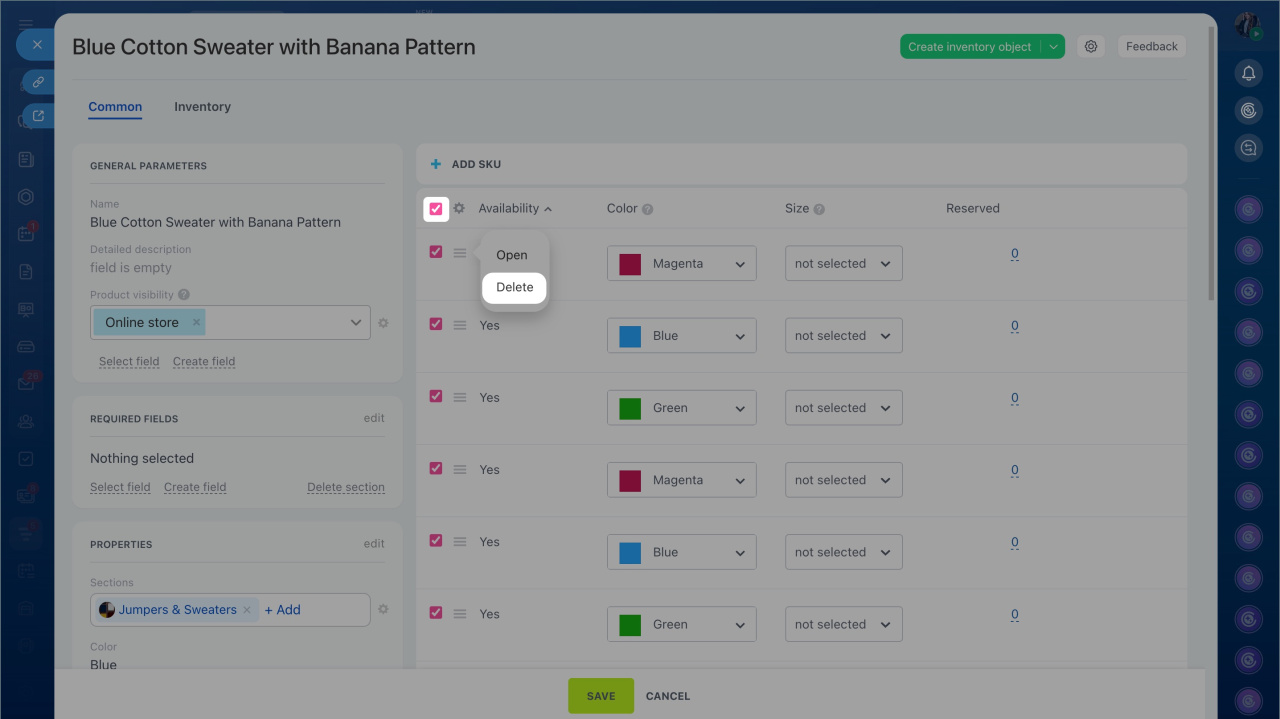1280x719 pixels.
Task: Remove the Online store tag with its X
Action: pyautogui.click(x=197, y=323)
